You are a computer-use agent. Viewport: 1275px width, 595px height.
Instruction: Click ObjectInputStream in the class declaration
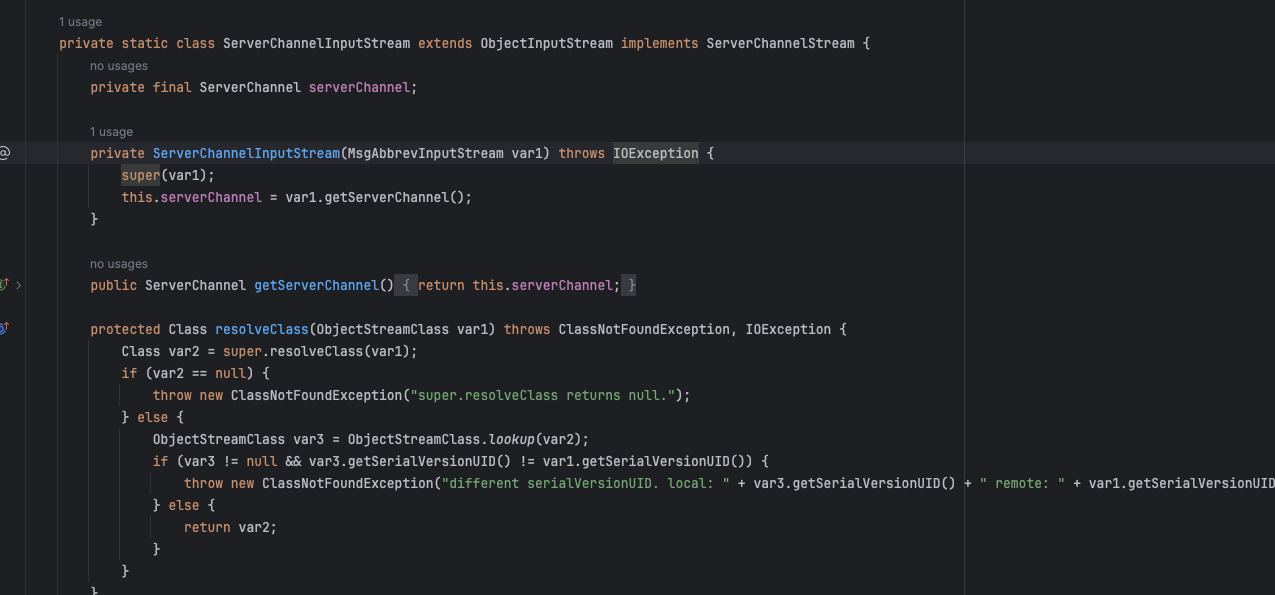tap(546, 44)
